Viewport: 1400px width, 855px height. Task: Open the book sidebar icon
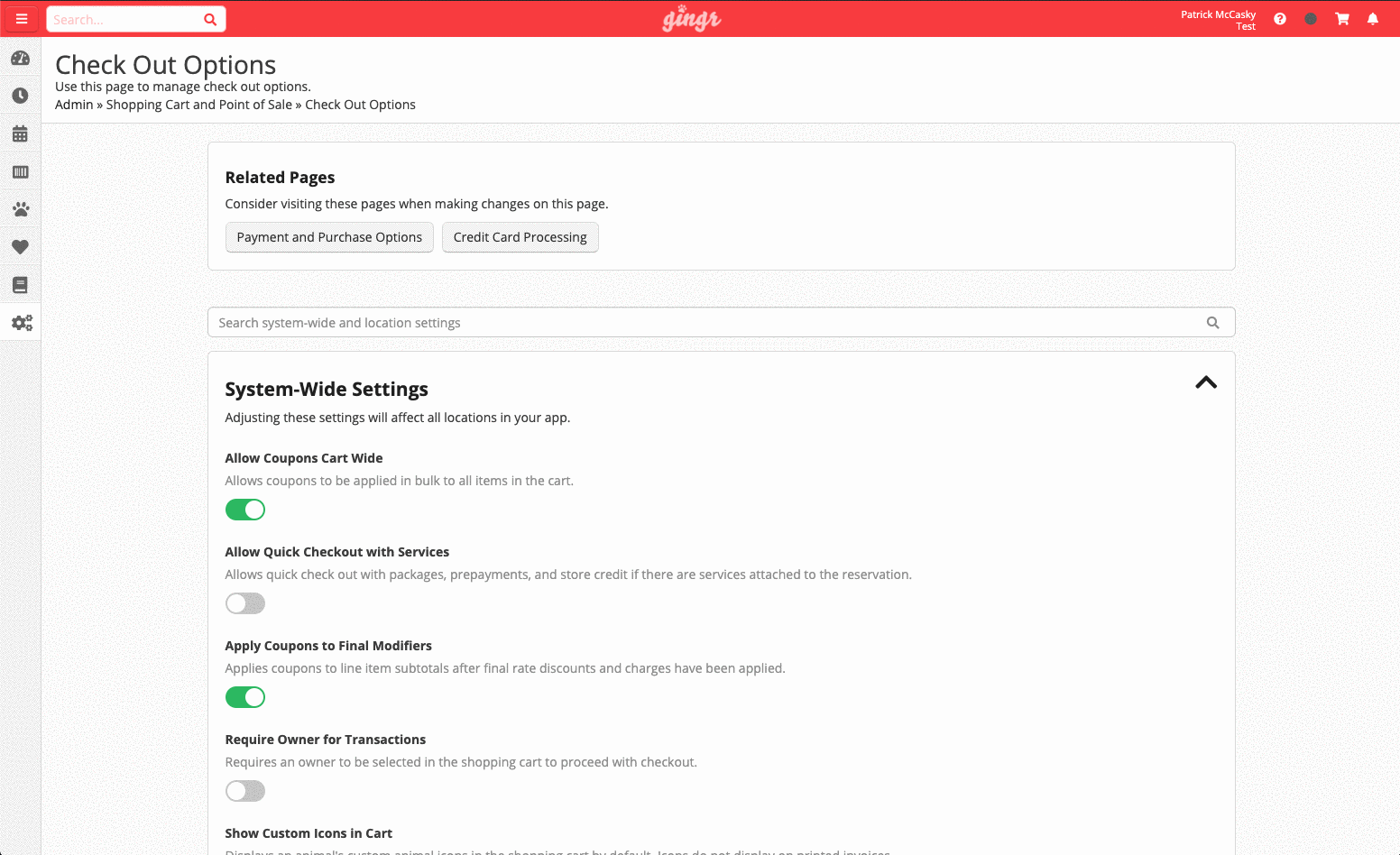[x=21, y=285]
